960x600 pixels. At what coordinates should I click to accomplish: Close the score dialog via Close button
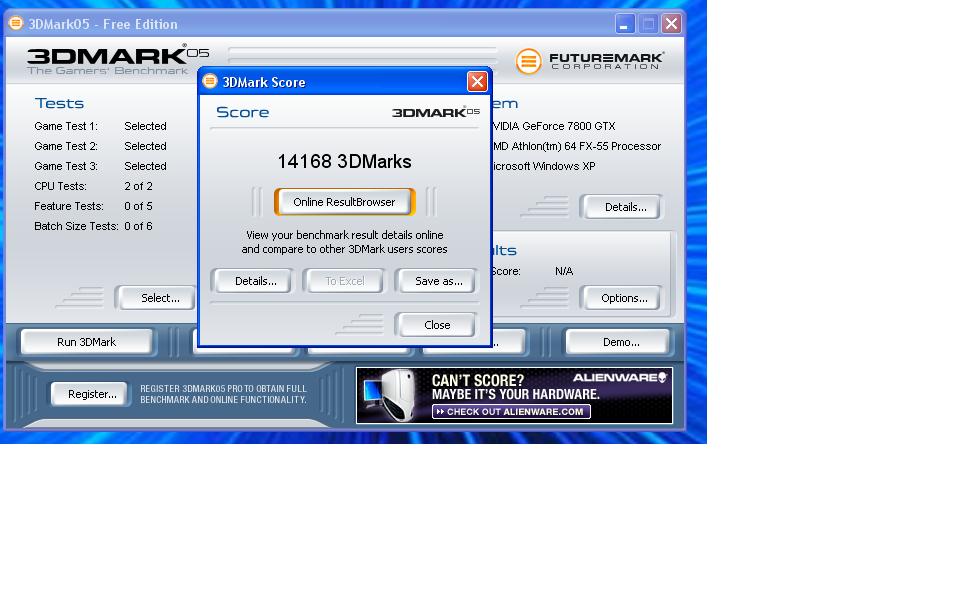pyautogui.click(x=436, y=325)
